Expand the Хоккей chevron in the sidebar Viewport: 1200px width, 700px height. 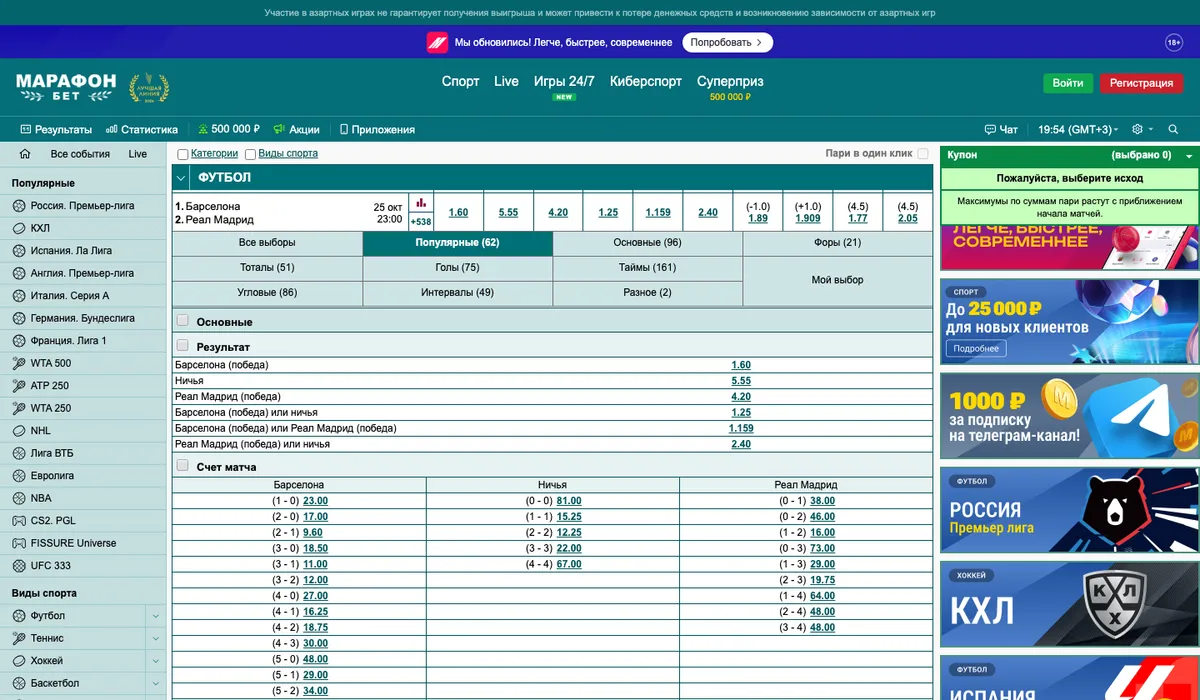(156, 661)
